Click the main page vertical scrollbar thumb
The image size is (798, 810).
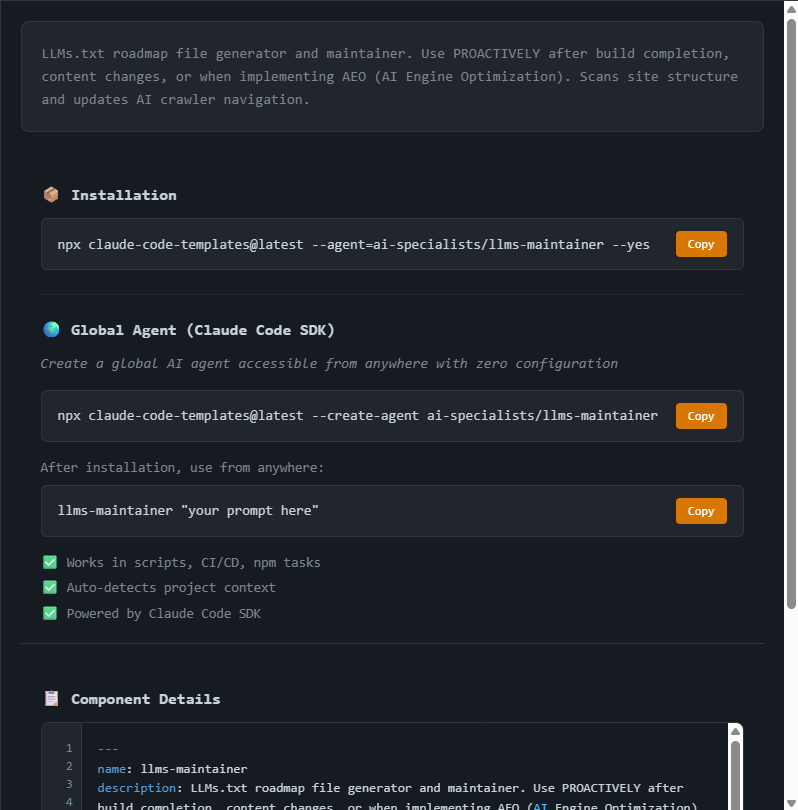click(x=791, y=314)
